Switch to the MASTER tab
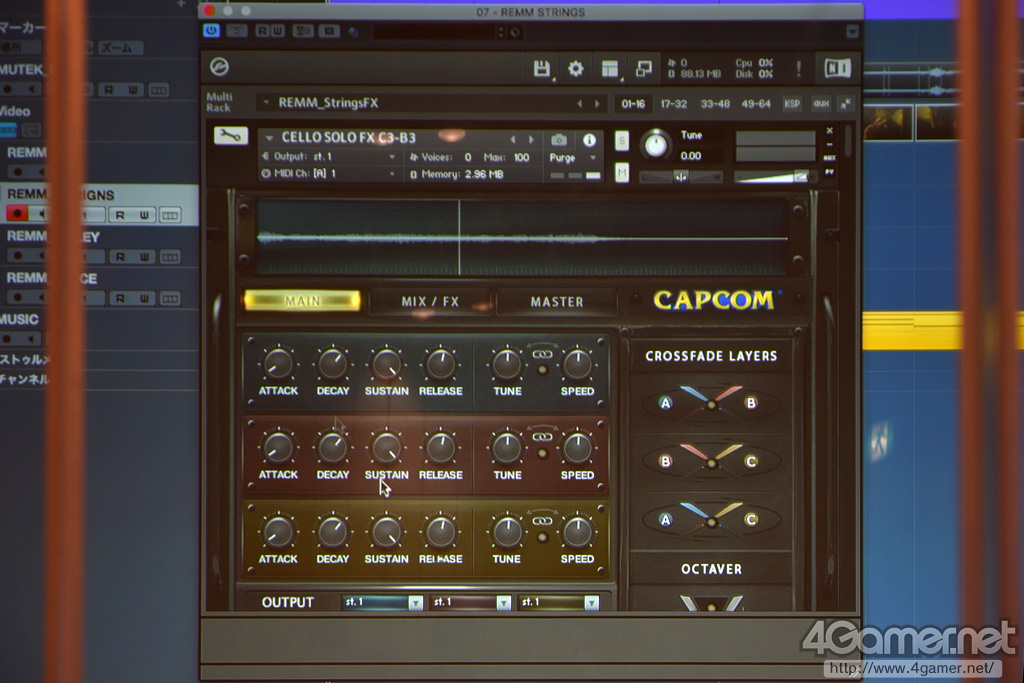Screen dimensions: 1024x683 click(x=557, y=302)
